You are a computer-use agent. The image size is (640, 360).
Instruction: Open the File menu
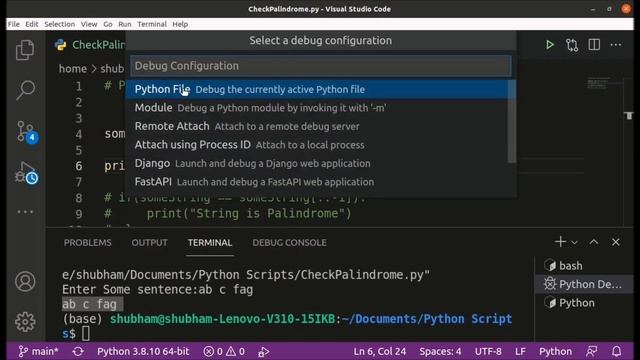[13, 24]
